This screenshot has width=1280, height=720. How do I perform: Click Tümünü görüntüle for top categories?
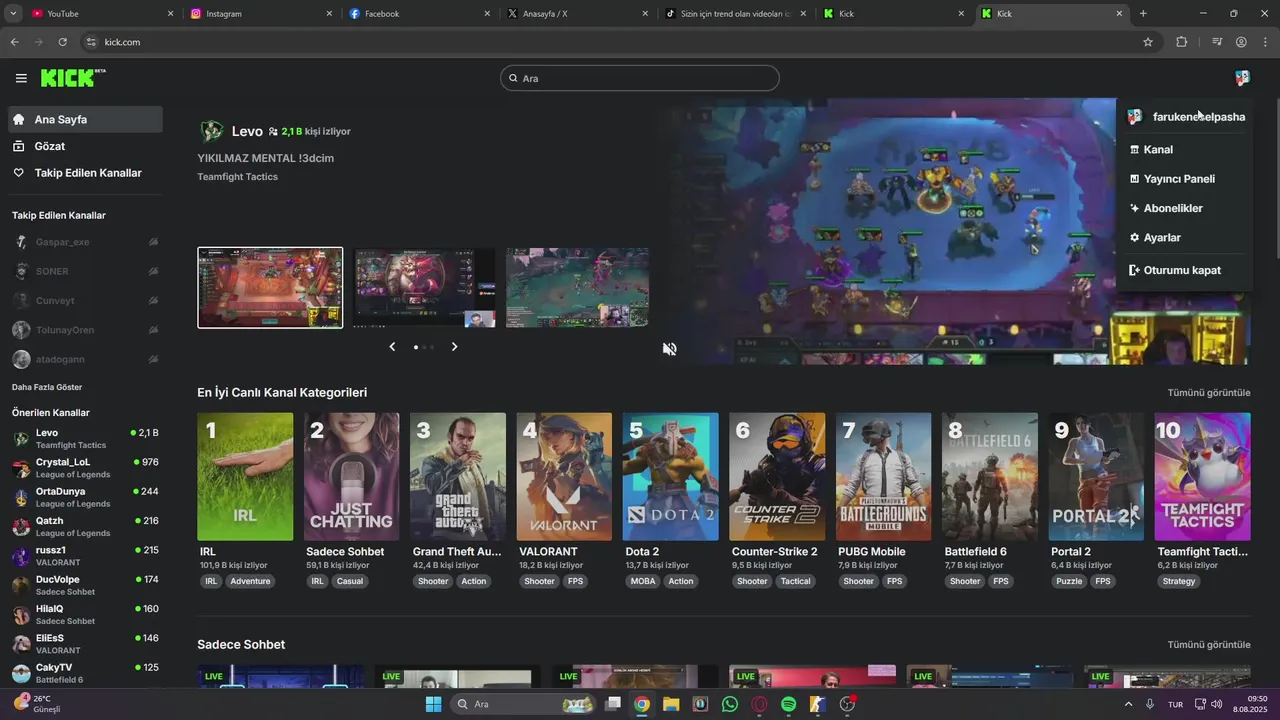pos(1209,393)
